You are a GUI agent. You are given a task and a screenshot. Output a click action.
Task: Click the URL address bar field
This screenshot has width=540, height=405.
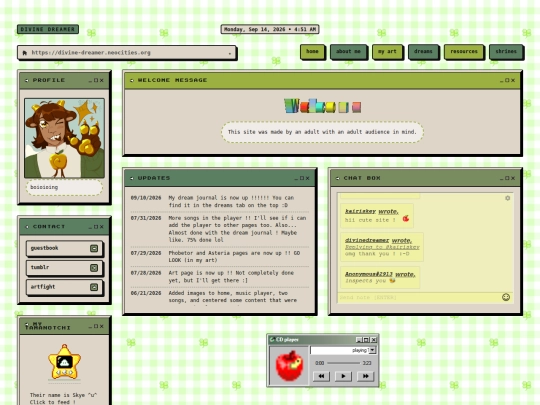point(127,53)
